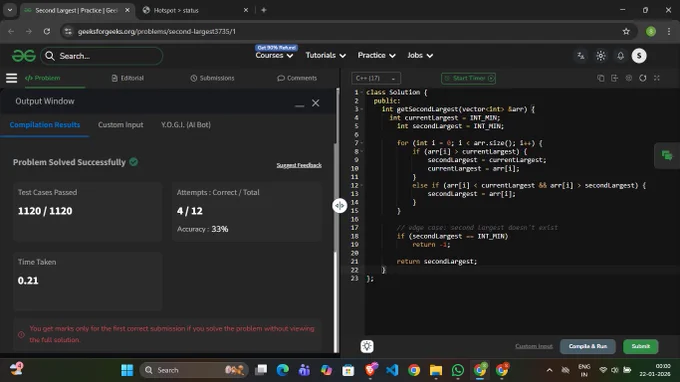Close the Hotspot status tab
680x382 pixels.
(246, 10)
